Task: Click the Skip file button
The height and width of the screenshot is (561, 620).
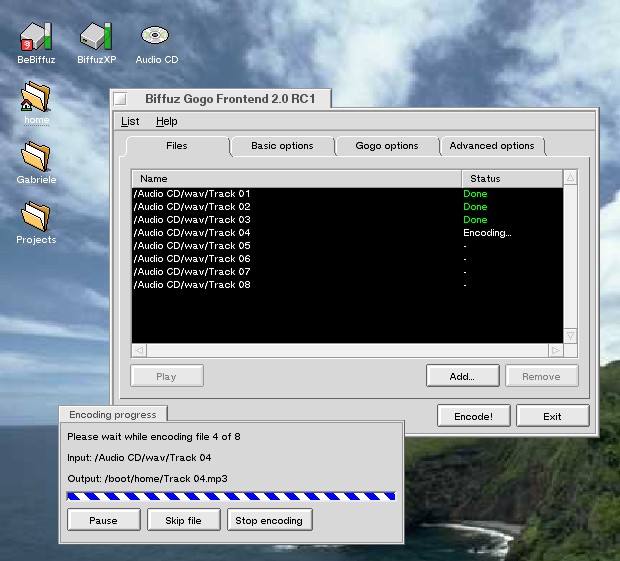Action: click(x=183, y=520)
